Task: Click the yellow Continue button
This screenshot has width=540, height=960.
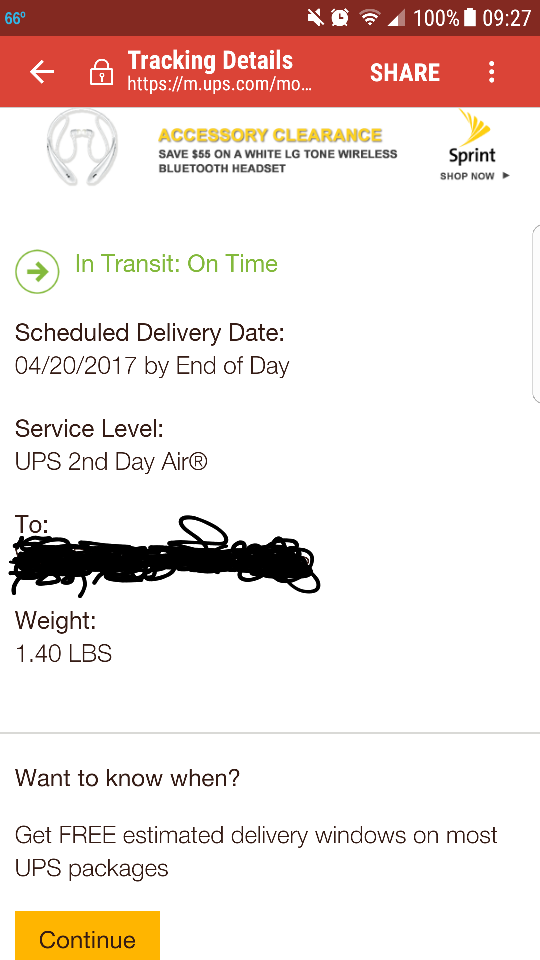Action: (x=88, y=936)
